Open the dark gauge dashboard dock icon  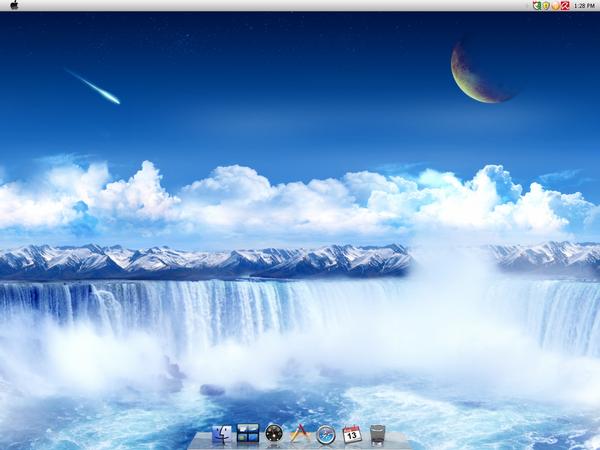274,434
